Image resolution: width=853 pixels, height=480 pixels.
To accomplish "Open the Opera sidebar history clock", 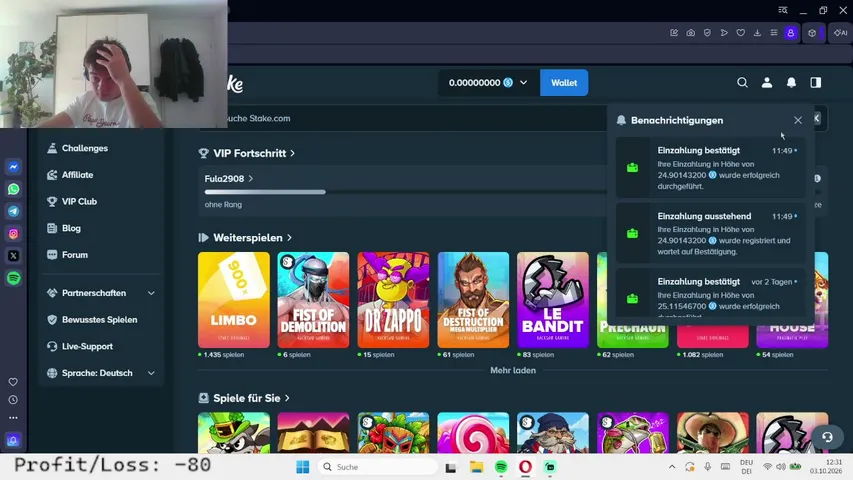I will coord(13,400).
